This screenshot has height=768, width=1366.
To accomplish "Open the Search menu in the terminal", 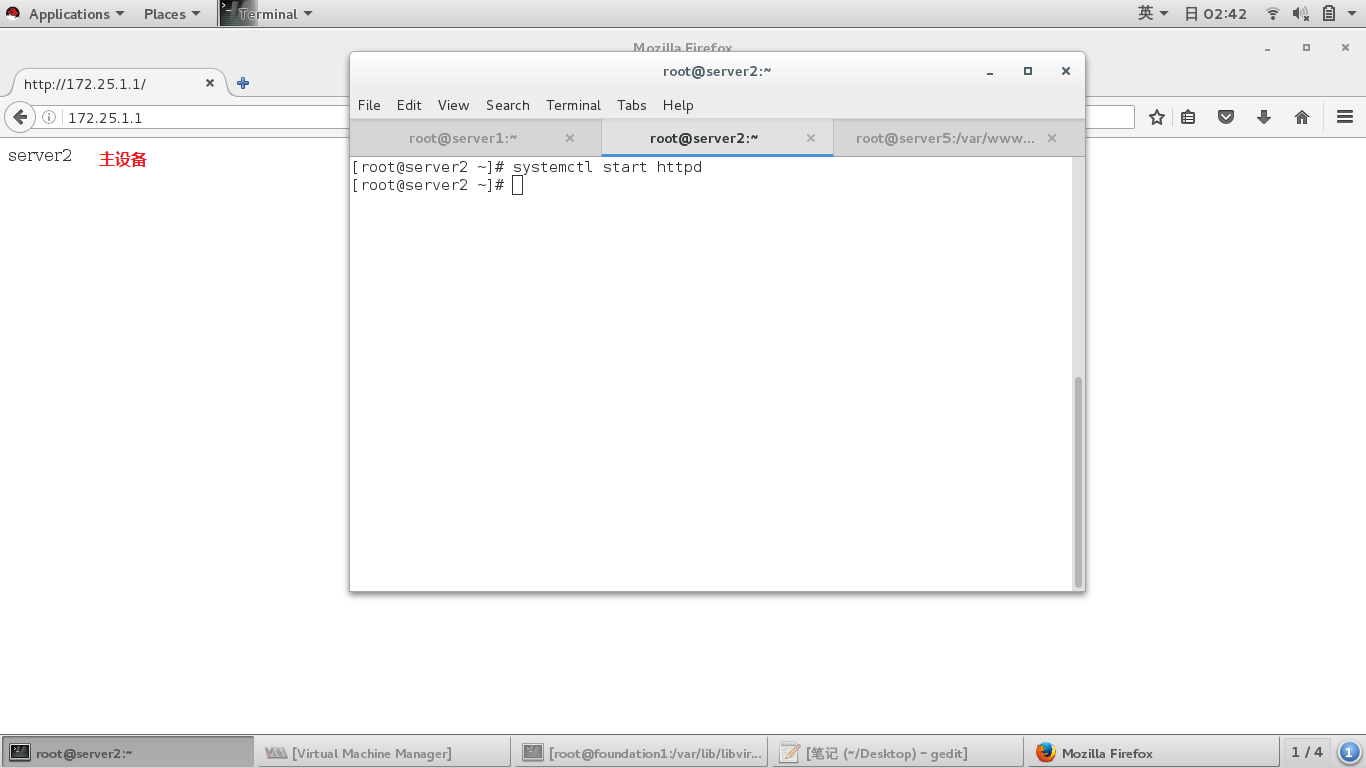I will tap(507, 105).
